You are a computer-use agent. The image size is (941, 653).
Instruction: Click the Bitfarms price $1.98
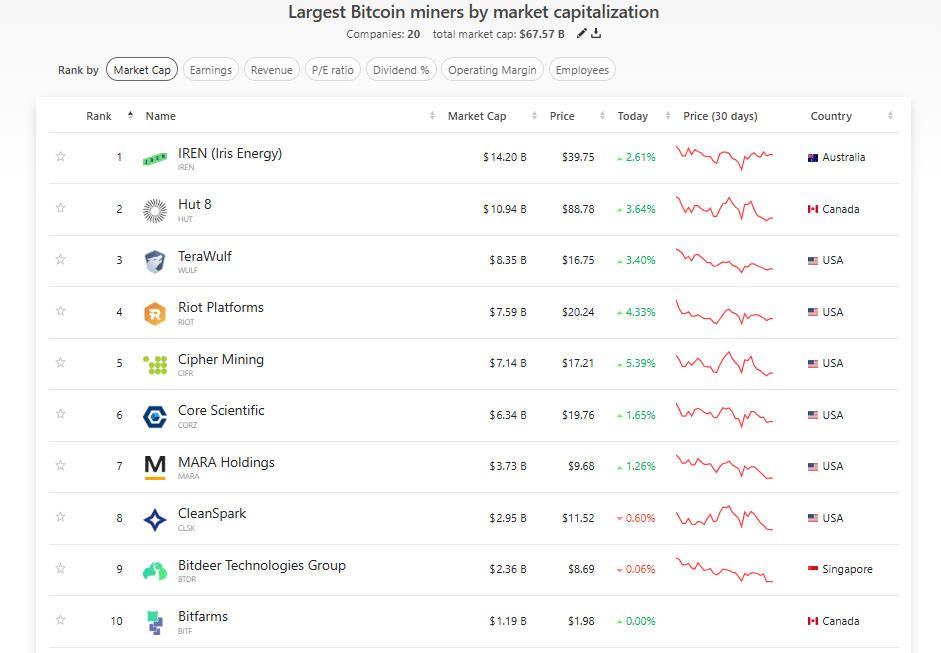pyautogui.click(x=581, y=621)
